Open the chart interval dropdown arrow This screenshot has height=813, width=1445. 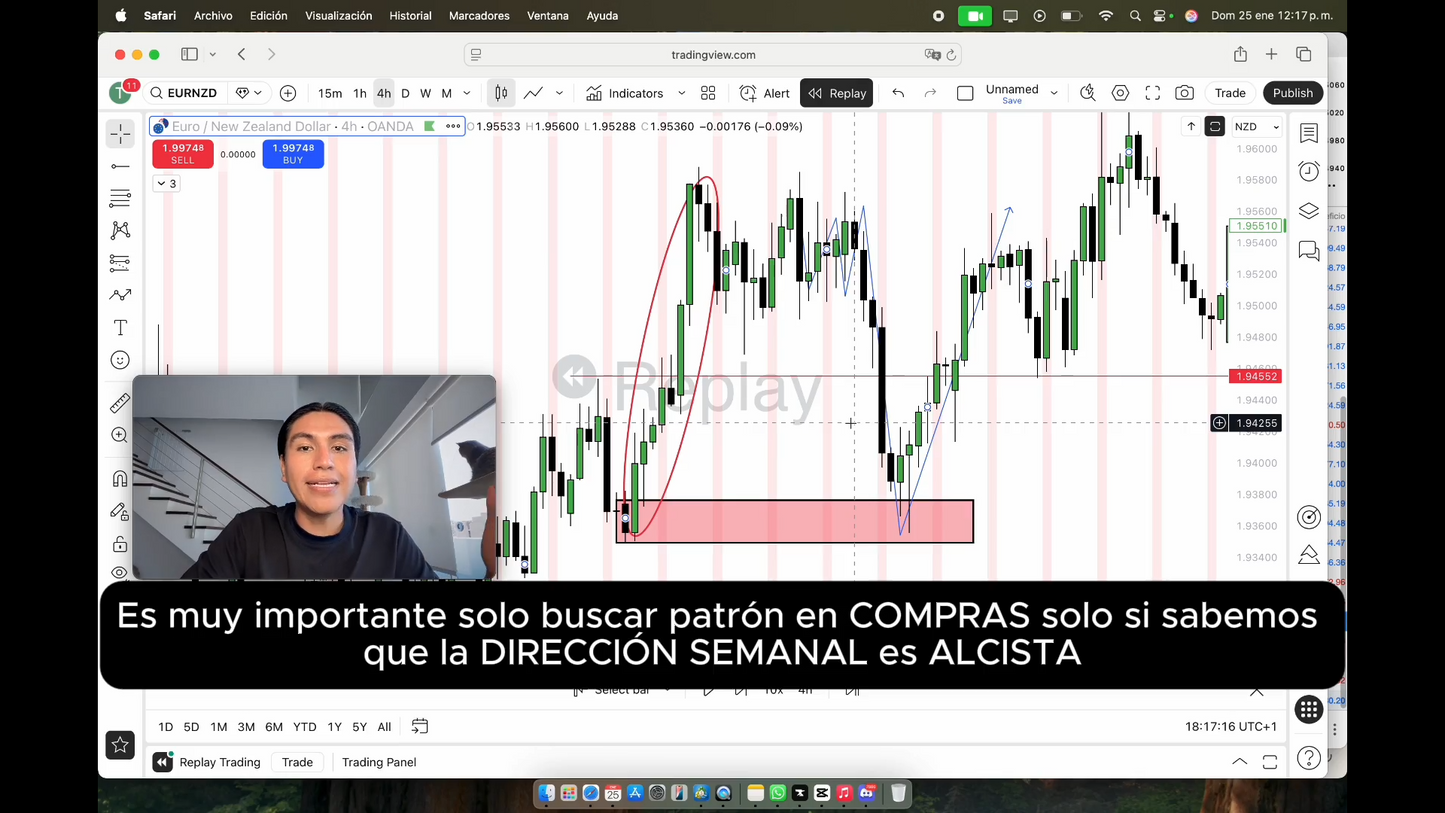[466, 93]
